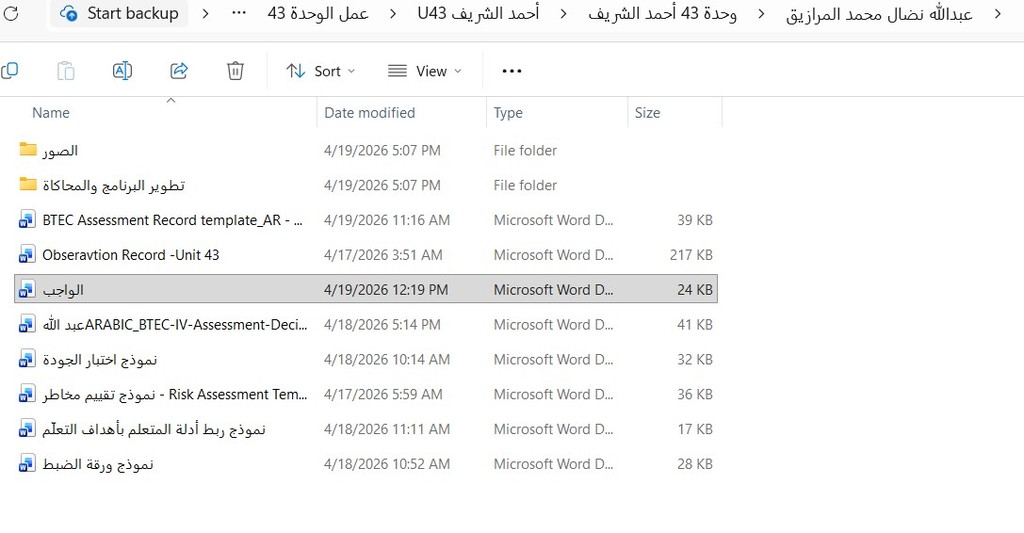The image size is (1024, 533).
Task: Click the Start backup button
Action: [x=119, y=13]
